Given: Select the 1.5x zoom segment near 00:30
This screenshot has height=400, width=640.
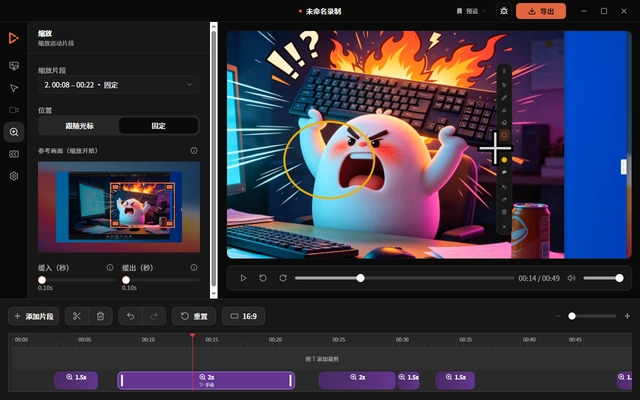Looking at the screenshot, I should [409, 380].
